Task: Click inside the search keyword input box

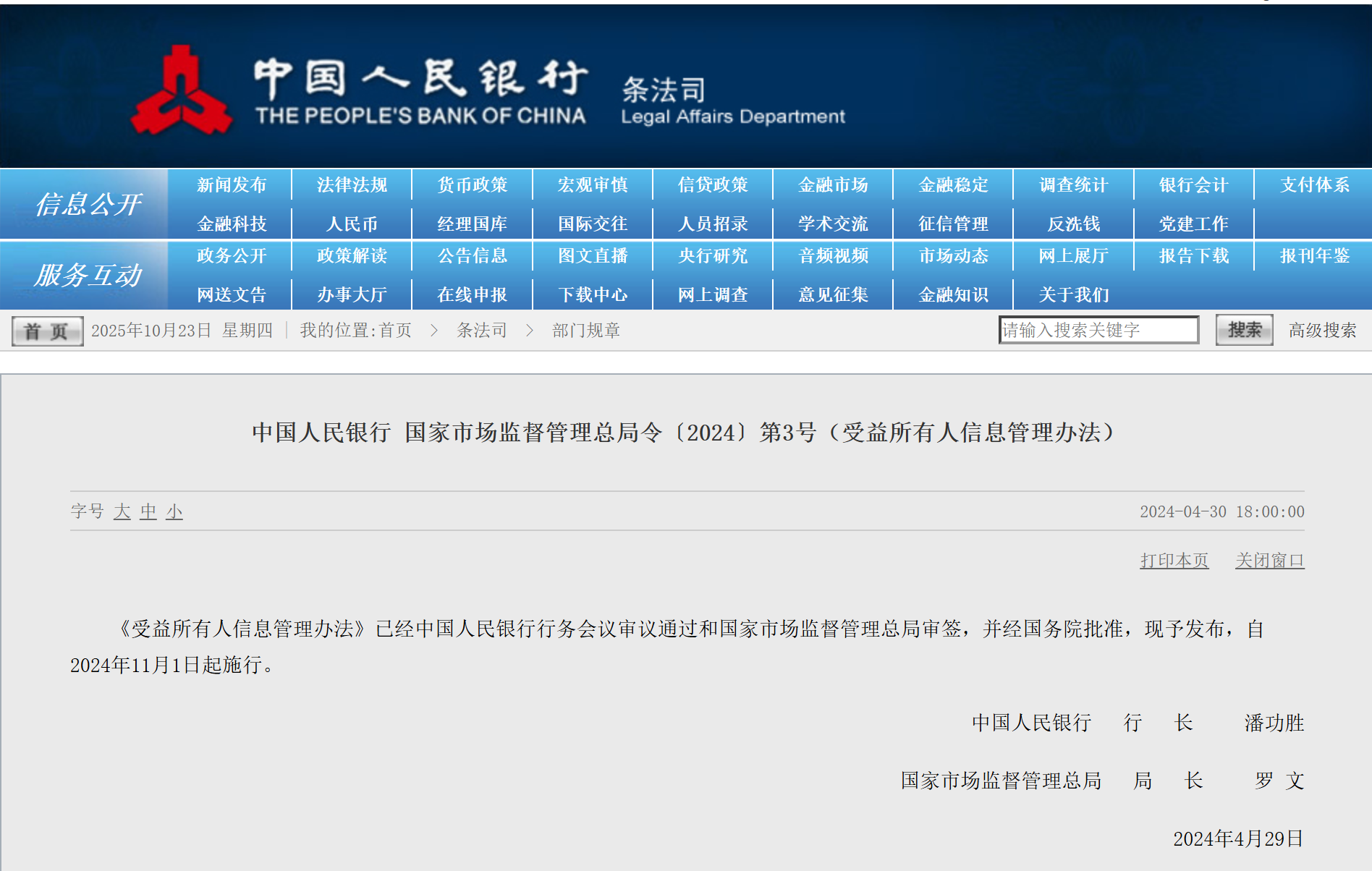Action: [x=1098, y=329]
